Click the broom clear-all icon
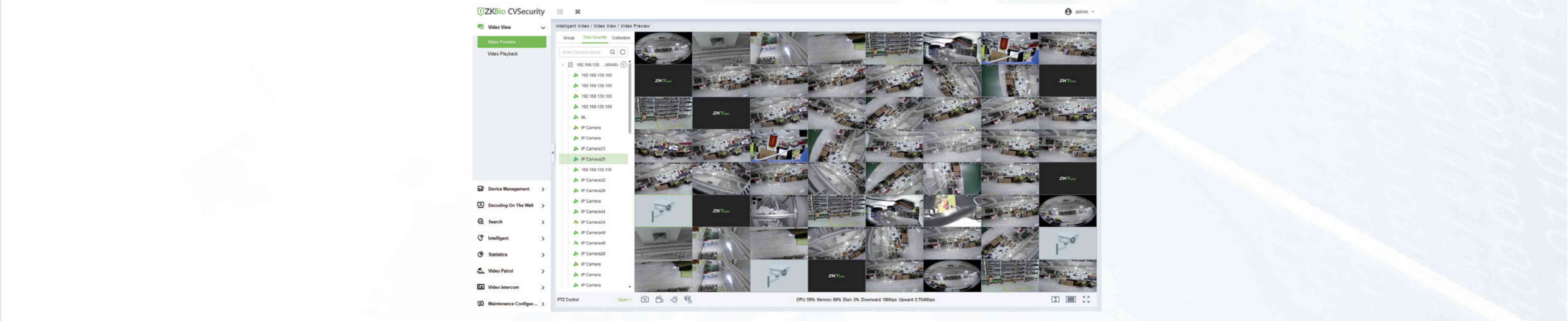 click(674, 299)
